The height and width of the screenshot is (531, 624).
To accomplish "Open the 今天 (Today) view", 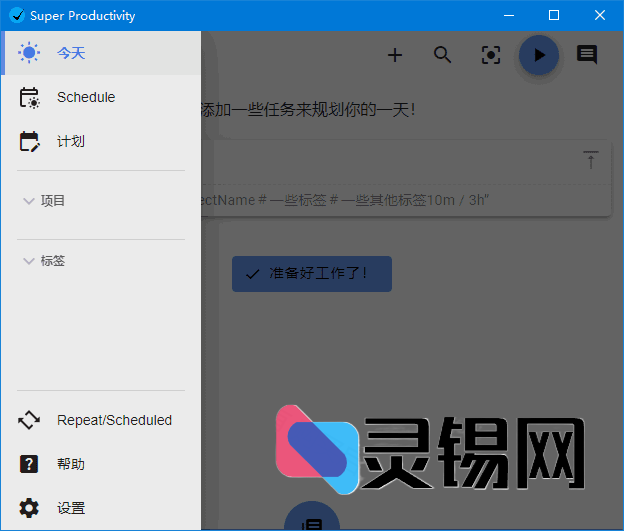I will (x=101, y=53).
